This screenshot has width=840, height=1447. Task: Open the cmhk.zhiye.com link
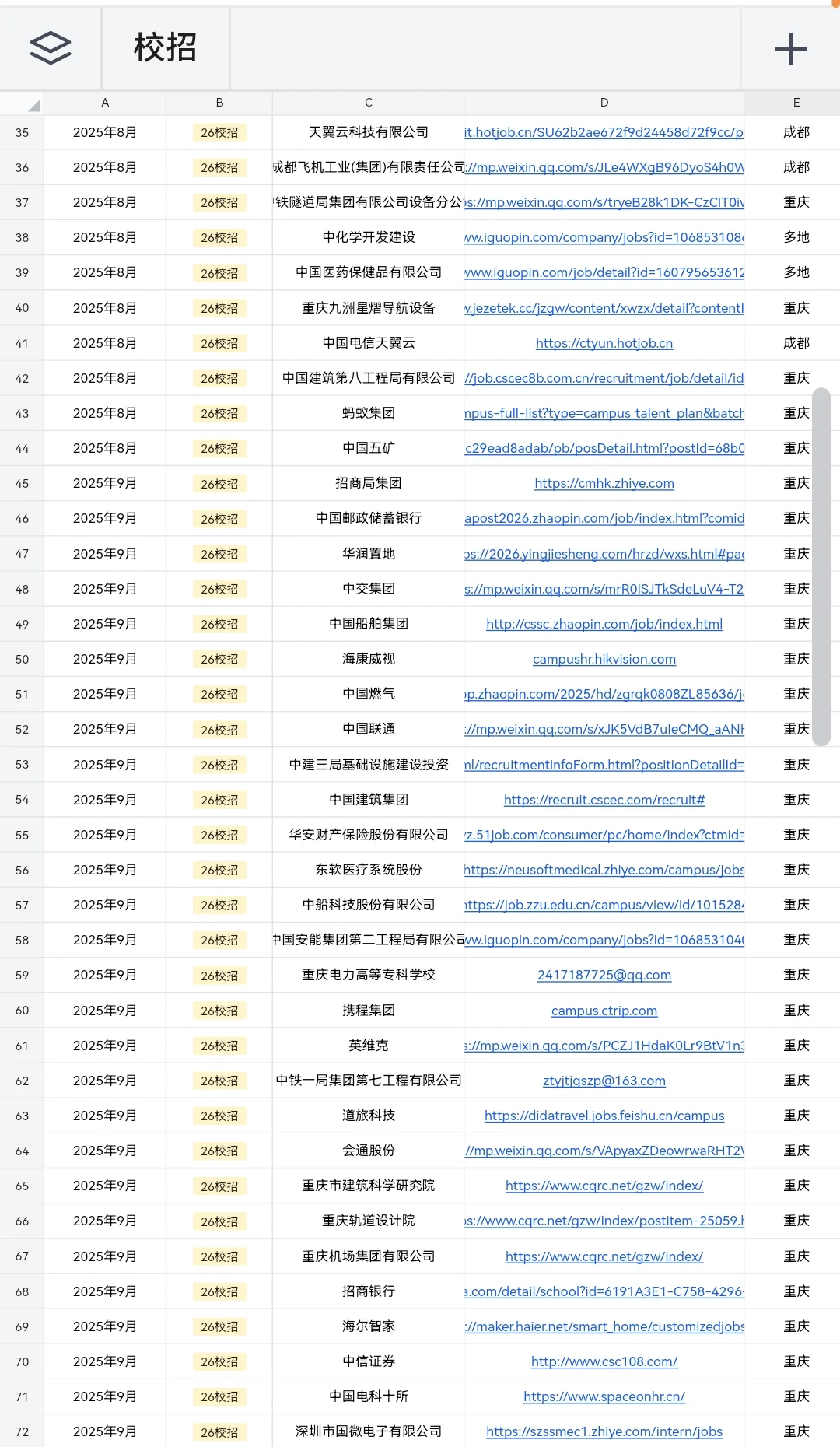(604, 483)
